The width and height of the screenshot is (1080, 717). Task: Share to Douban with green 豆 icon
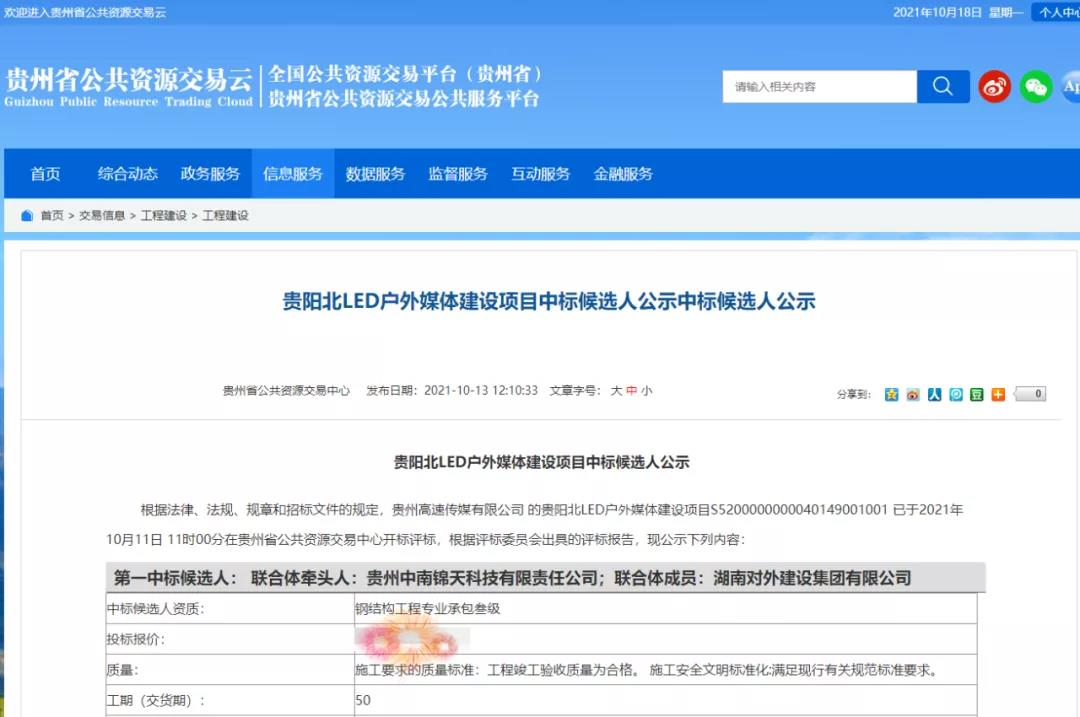click(x=977, y=394)
